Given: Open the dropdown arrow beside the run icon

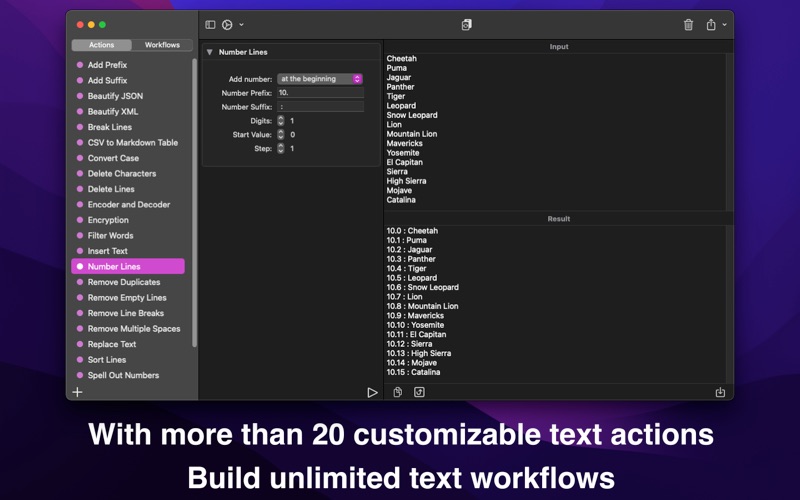Looking at the screenshot, I should coord(241,24).
